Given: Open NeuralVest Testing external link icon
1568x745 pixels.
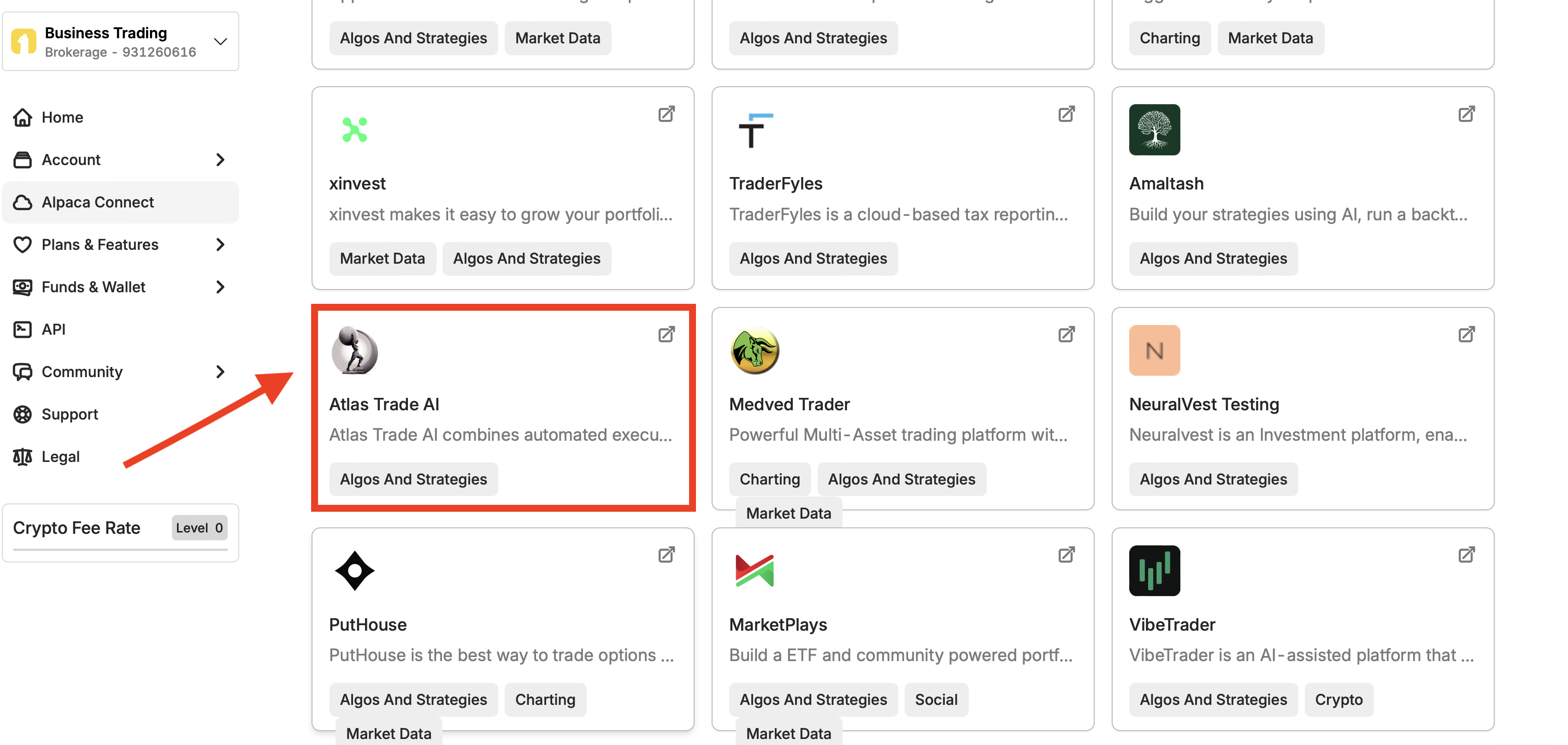Looking at the screenshot, I should pyautogui.click(x=1466, y=334).
